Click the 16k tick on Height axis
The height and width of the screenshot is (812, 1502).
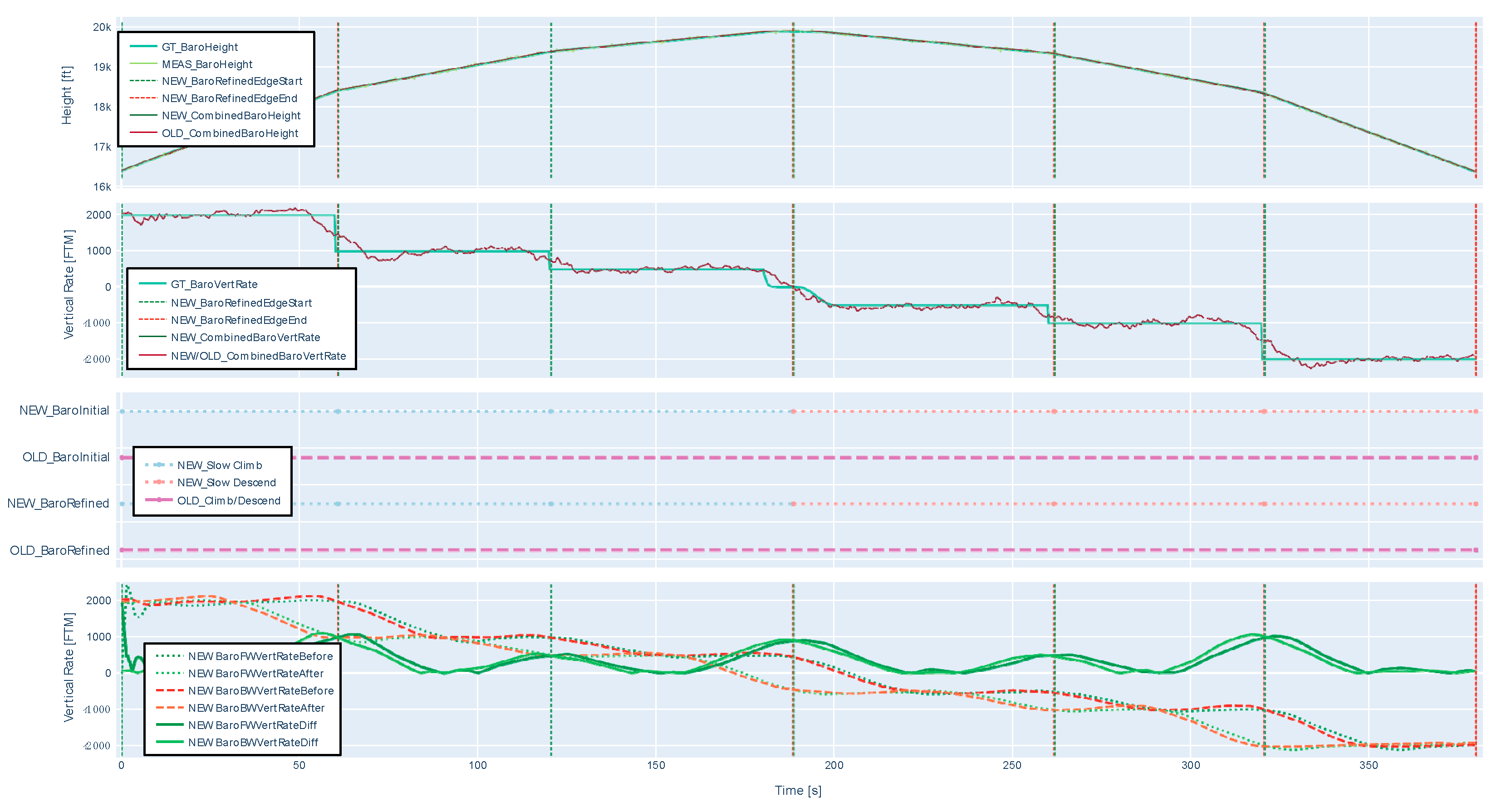(102, 186)
